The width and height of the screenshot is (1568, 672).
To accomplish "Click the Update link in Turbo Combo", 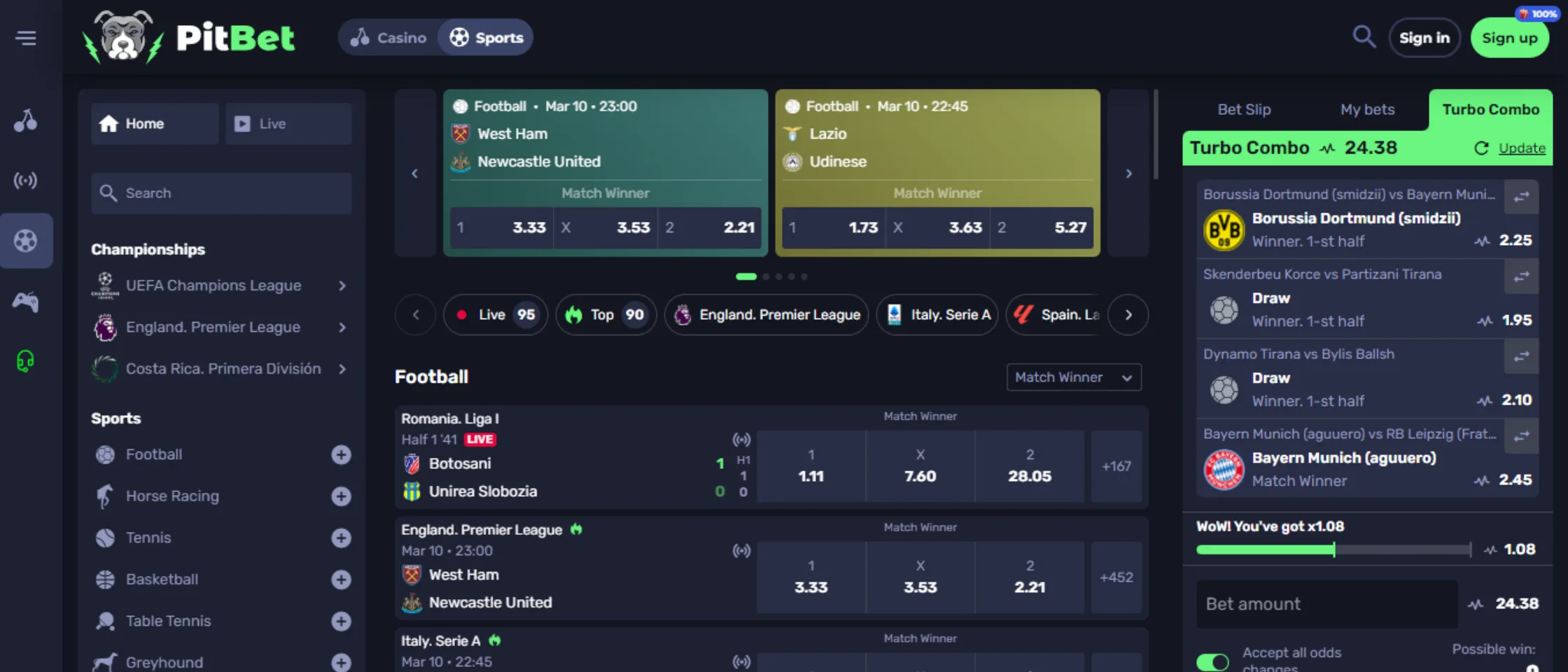I will pos(1521,148).
